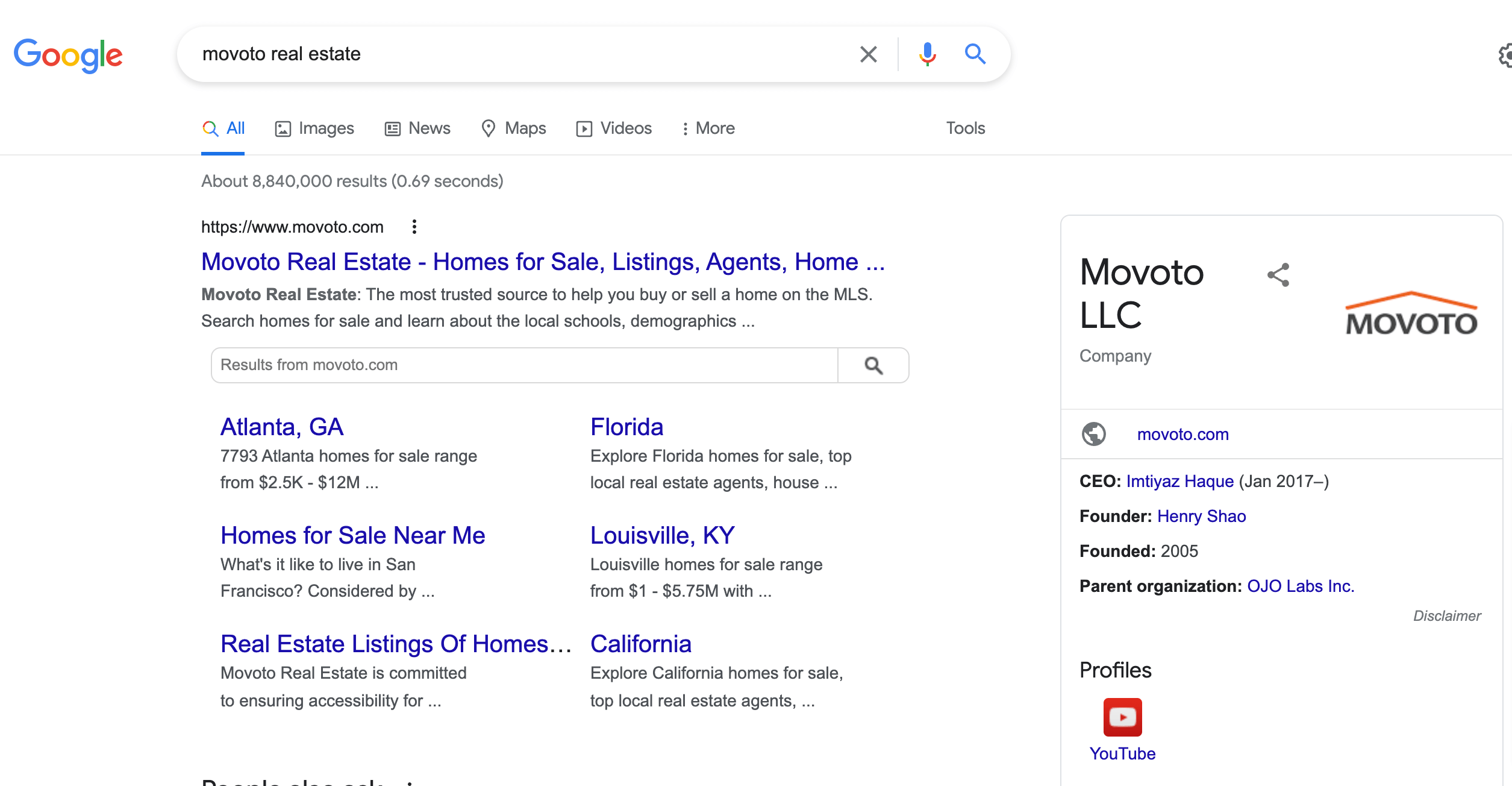Select the All results tab
Screen dimensions: 1512x786
coord(223,128)
